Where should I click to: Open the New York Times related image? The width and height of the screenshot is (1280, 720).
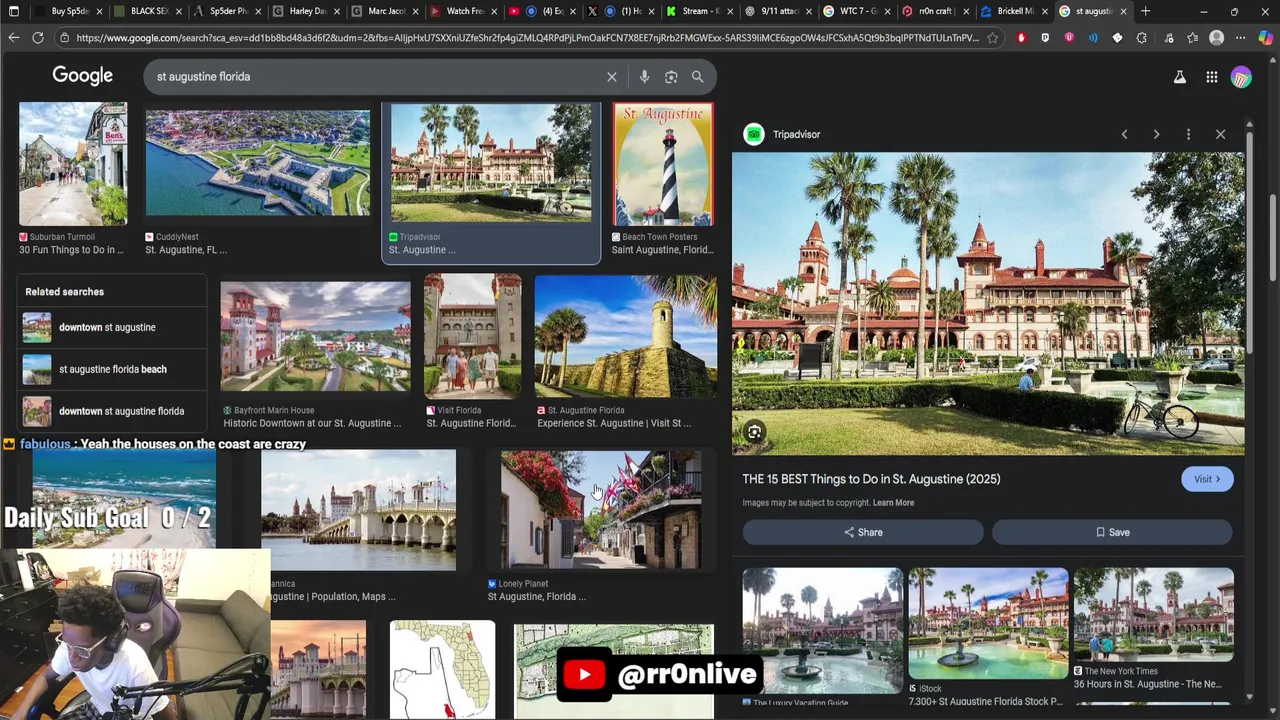[x=1153, y=614]
